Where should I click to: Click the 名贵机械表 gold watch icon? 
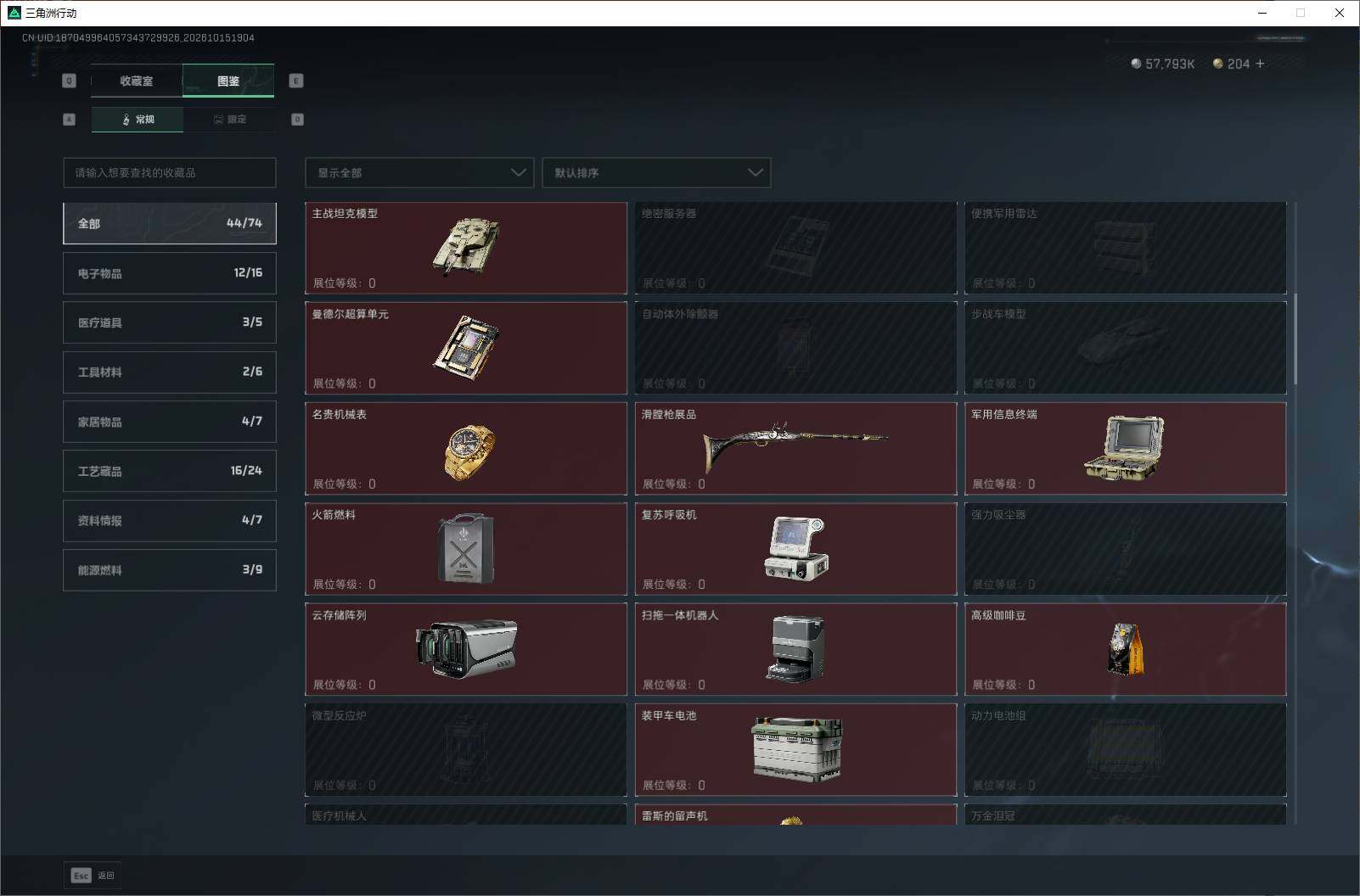coord(469,451)
